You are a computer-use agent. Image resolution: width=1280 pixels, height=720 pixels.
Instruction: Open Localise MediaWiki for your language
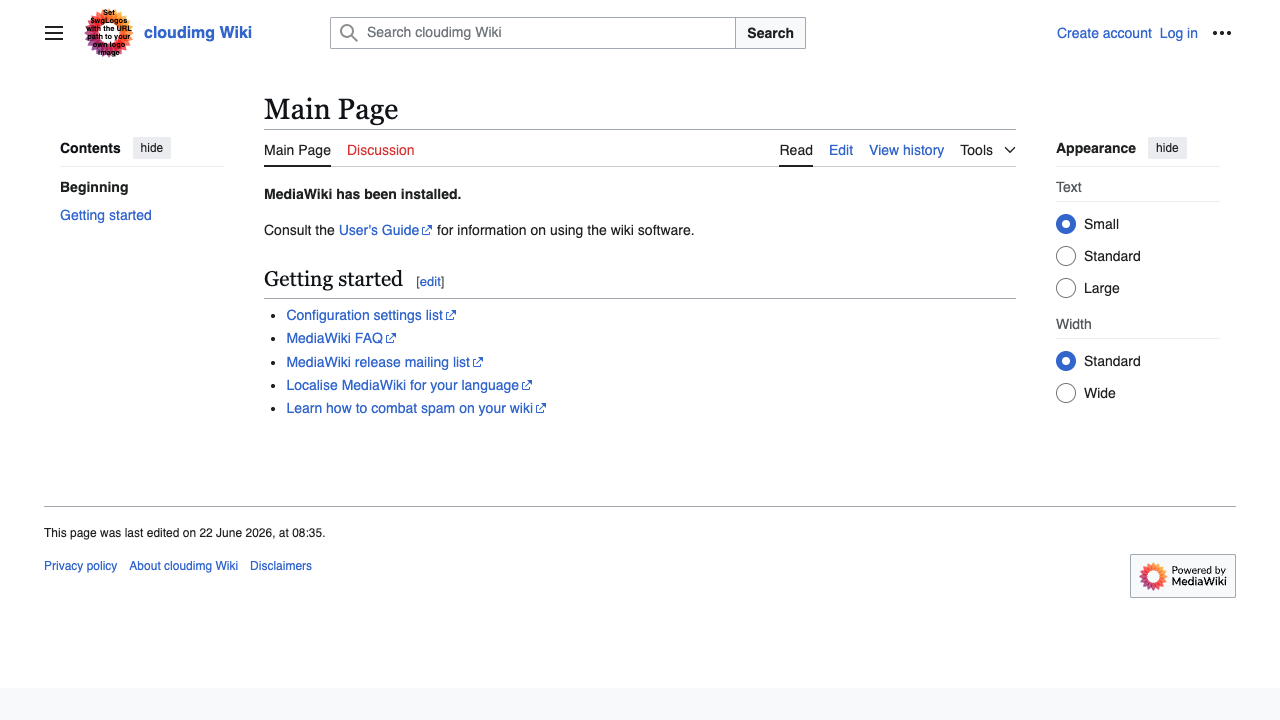click(x=409, y=385)
